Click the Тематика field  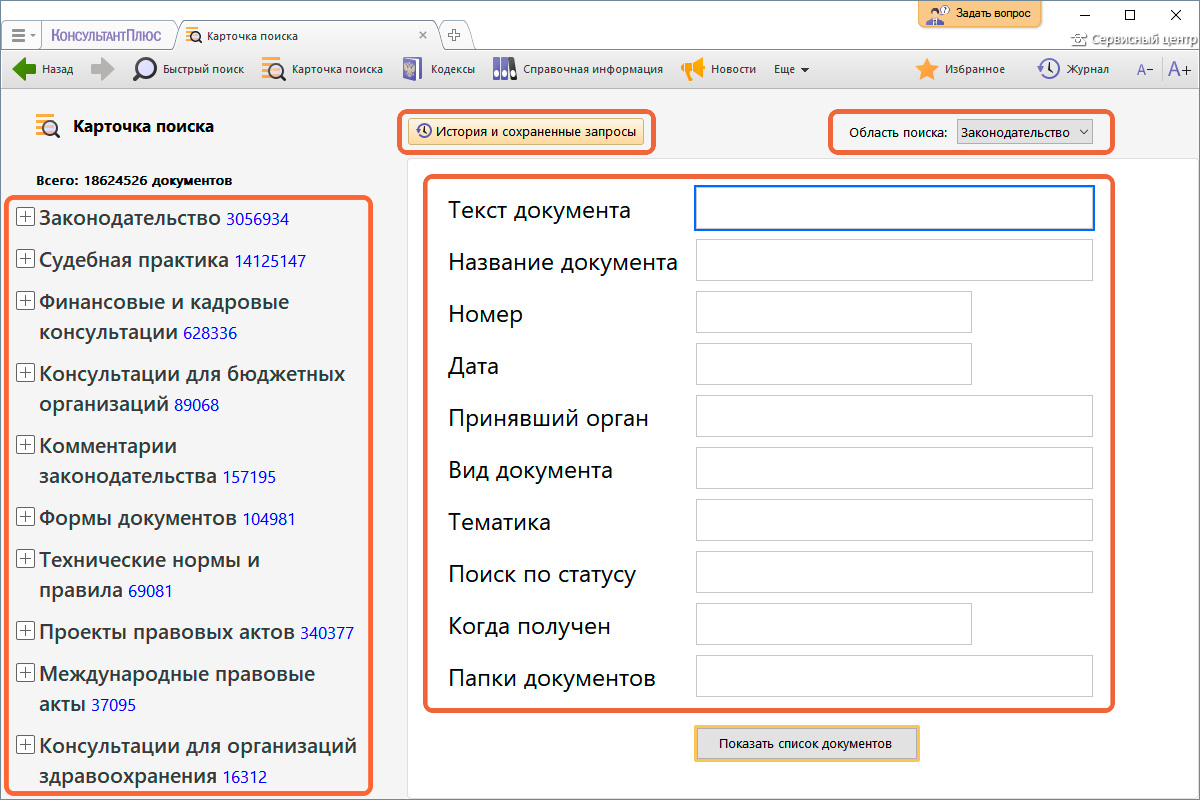[x=894, y=520]
